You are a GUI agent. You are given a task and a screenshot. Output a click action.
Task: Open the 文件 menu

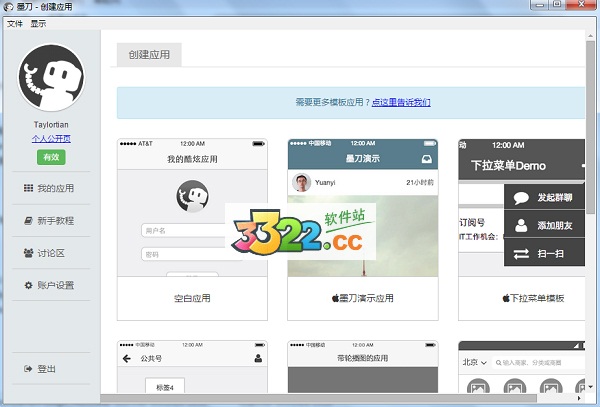[x=14, y=23]
